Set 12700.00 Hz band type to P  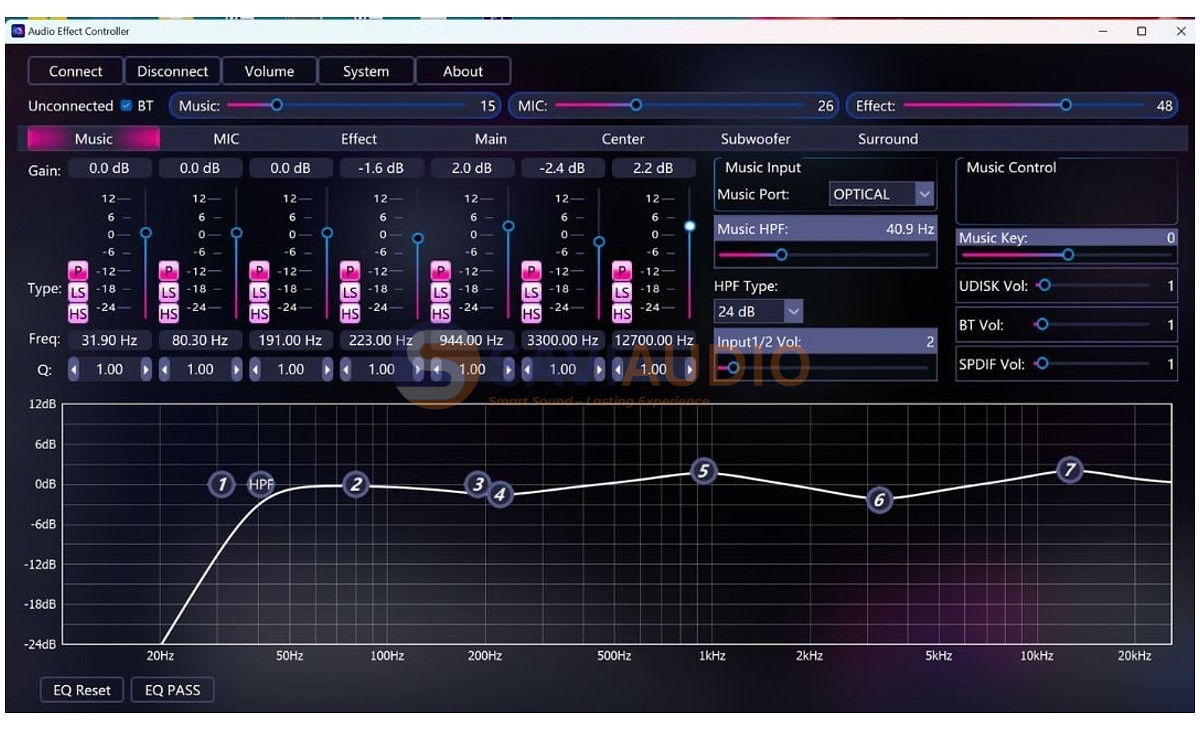point(622,271)
